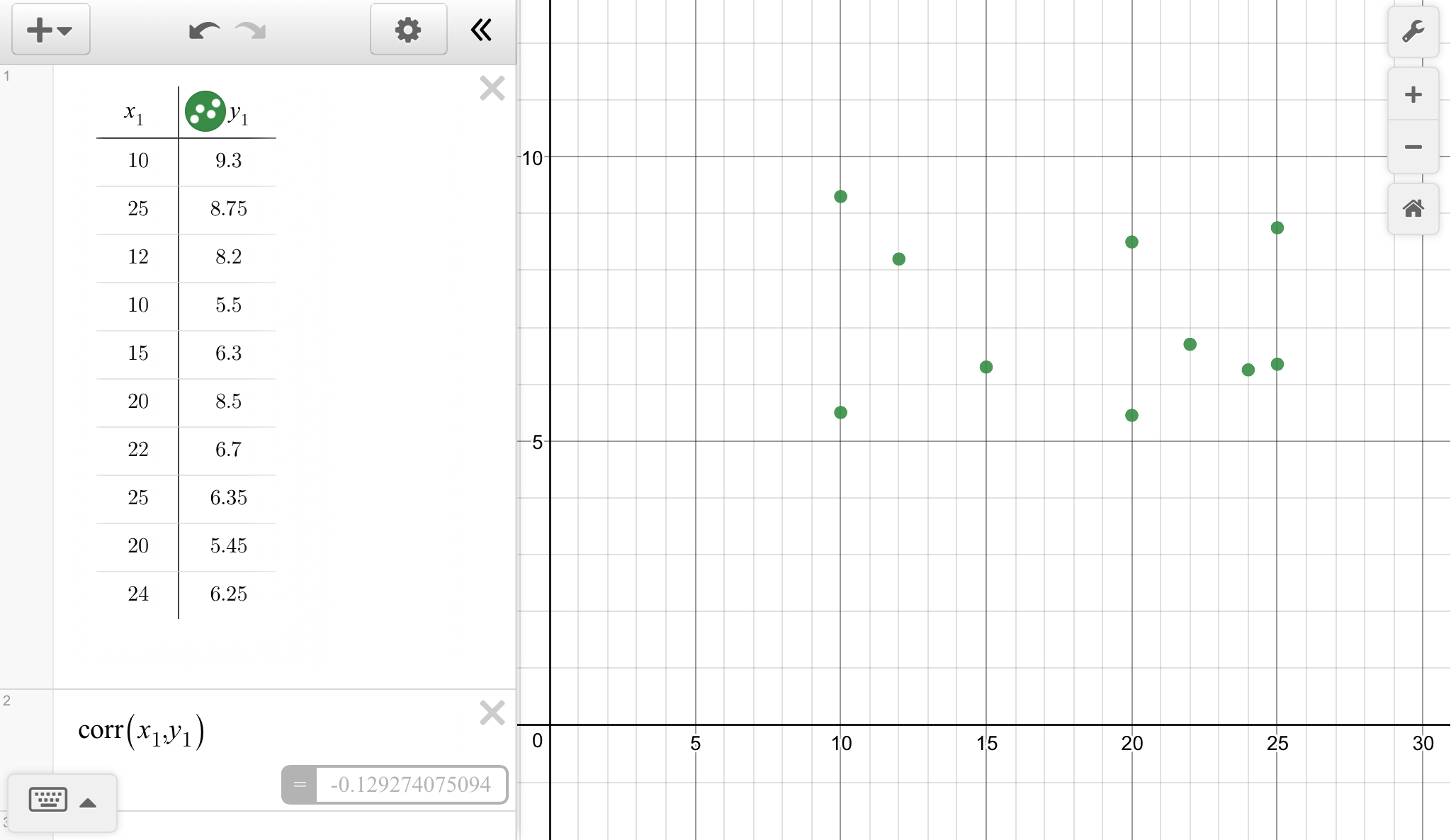This screenshot has width=1451, height=840.
Task: Click the x1 column header
Action: click(135, 113)
